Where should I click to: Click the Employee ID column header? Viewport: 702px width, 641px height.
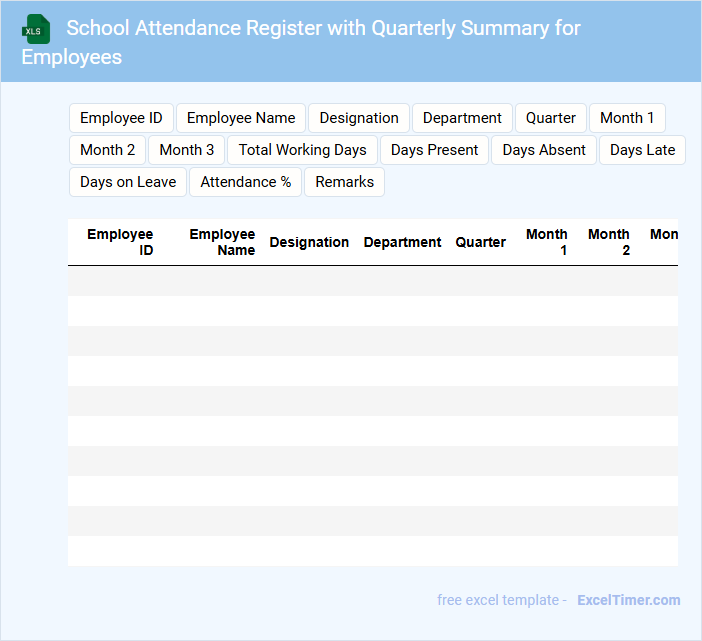coord(120,242)
